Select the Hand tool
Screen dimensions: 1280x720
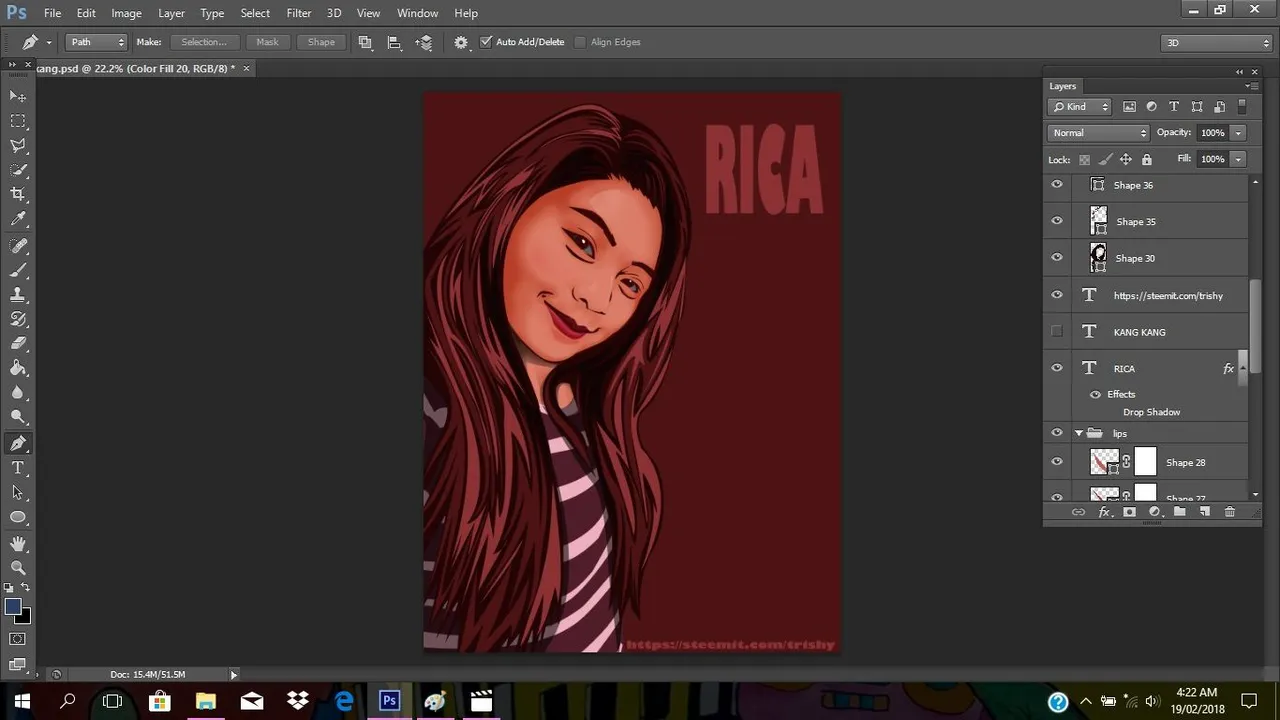pos(18,543)
